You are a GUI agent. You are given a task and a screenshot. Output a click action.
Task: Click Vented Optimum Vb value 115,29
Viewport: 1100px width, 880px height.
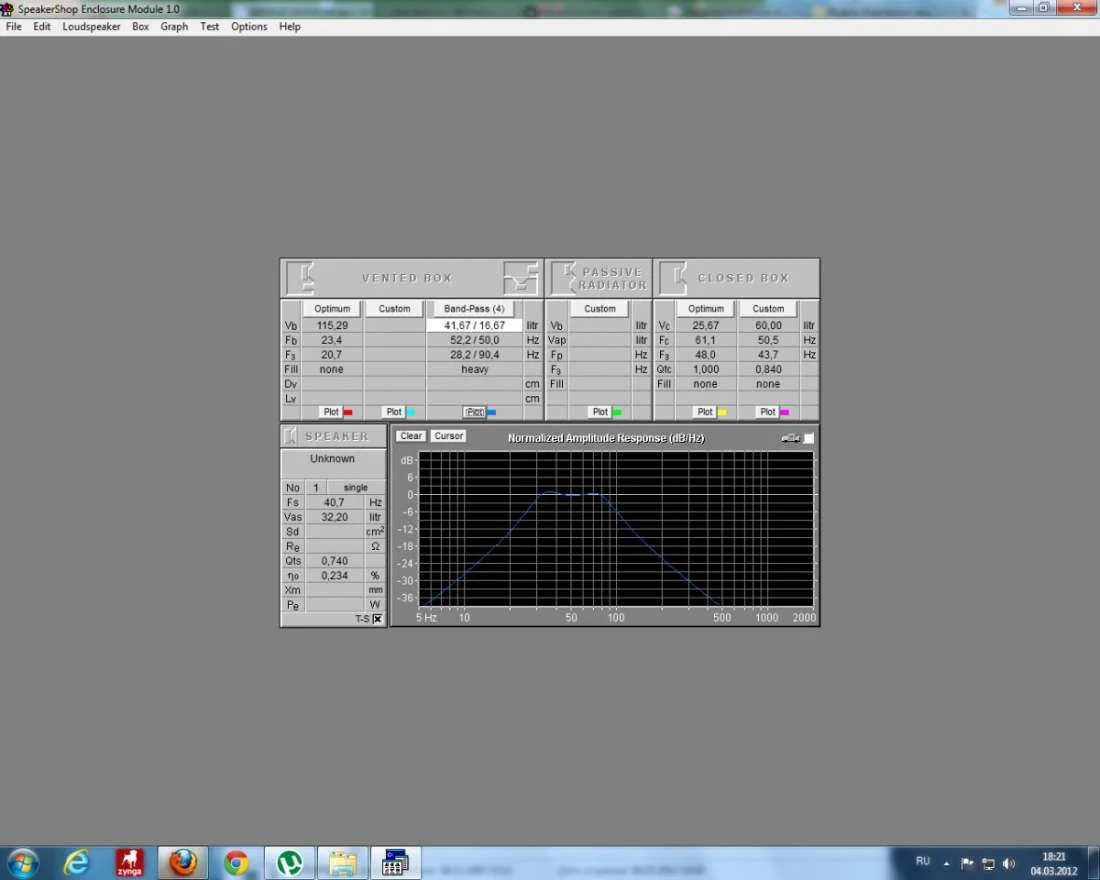point(332,326)
